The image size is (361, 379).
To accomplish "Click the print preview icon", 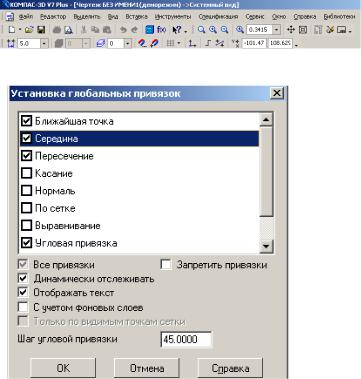I will pos(68,30).
